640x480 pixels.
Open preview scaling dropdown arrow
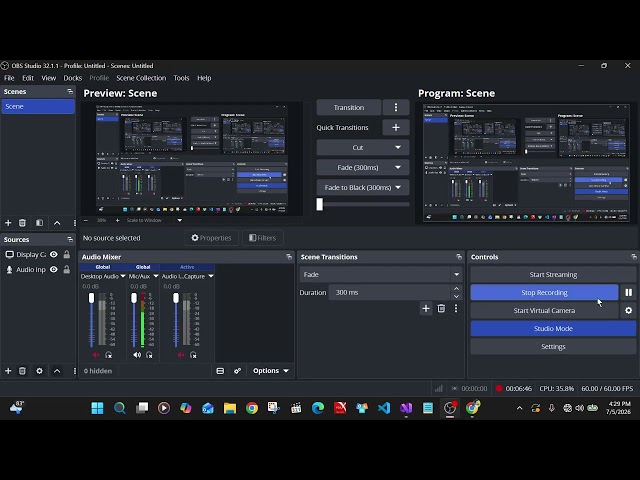coord(180,220)
